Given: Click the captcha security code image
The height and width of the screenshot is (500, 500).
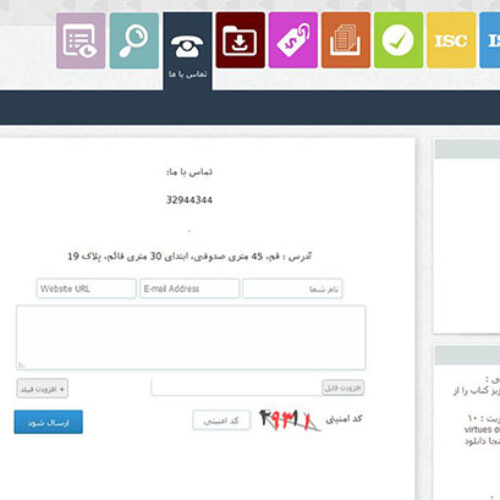Looking at the screenshot, I should coord(289,420).
